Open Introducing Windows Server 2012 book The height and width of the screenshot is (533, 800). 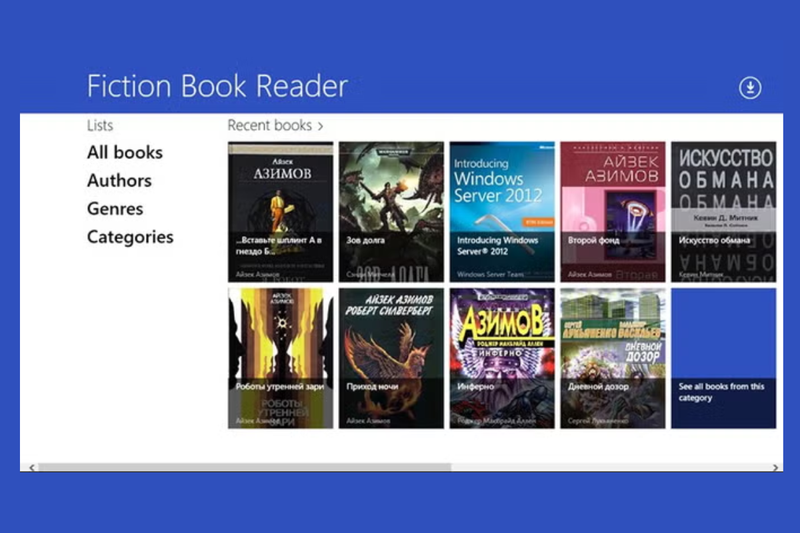(502, 212)
